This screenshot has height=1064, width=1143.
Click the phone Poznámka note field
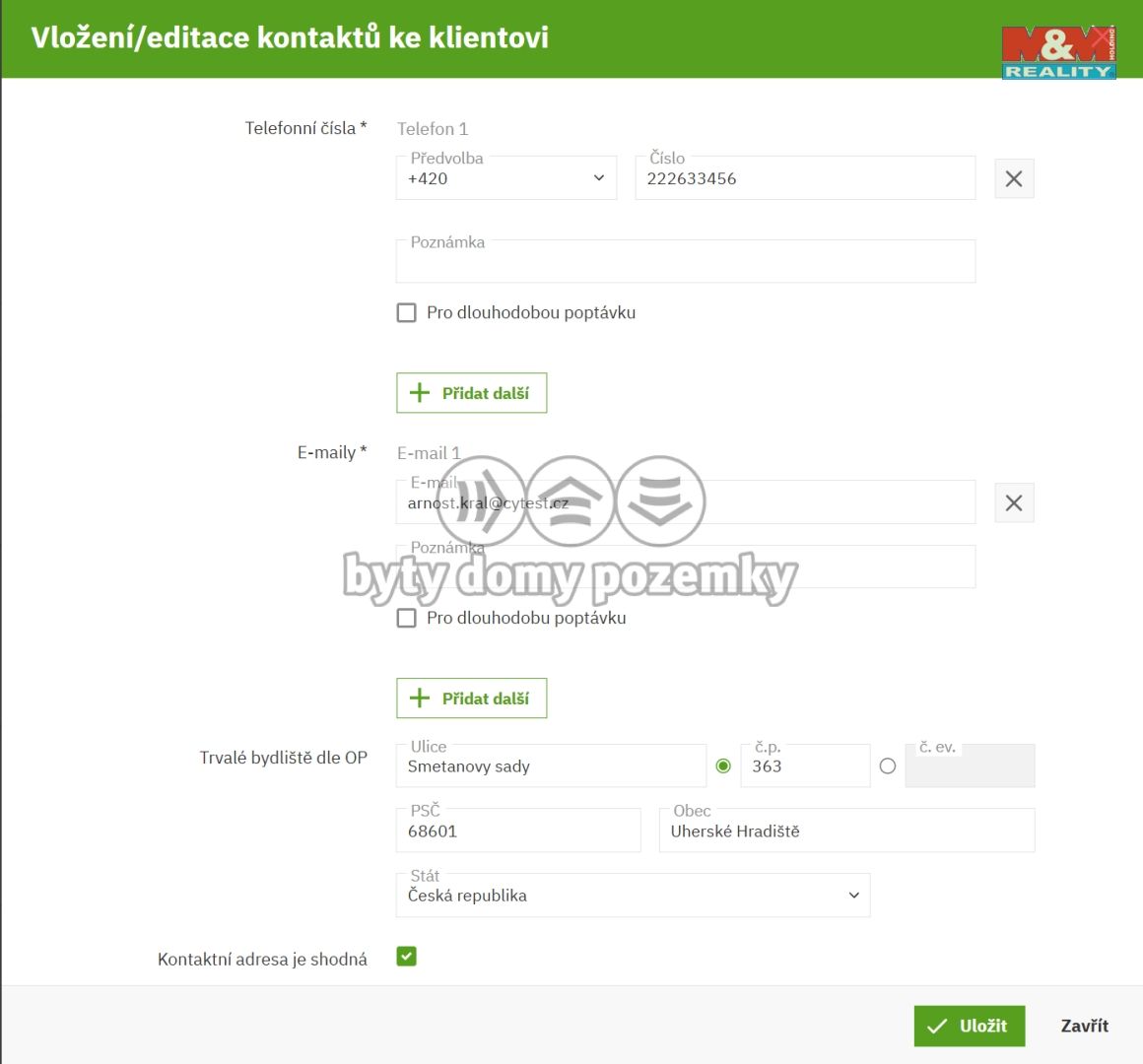coord(685,264)
